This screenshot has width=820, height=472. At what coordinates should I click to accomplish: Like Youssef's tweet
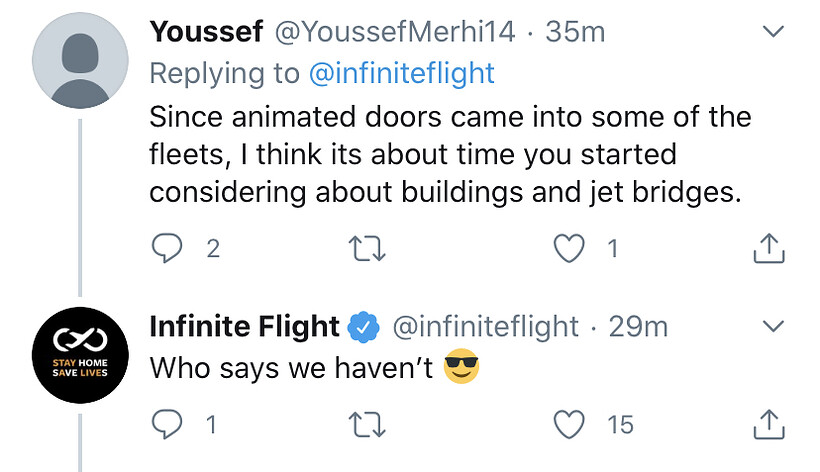click(569, 249)
